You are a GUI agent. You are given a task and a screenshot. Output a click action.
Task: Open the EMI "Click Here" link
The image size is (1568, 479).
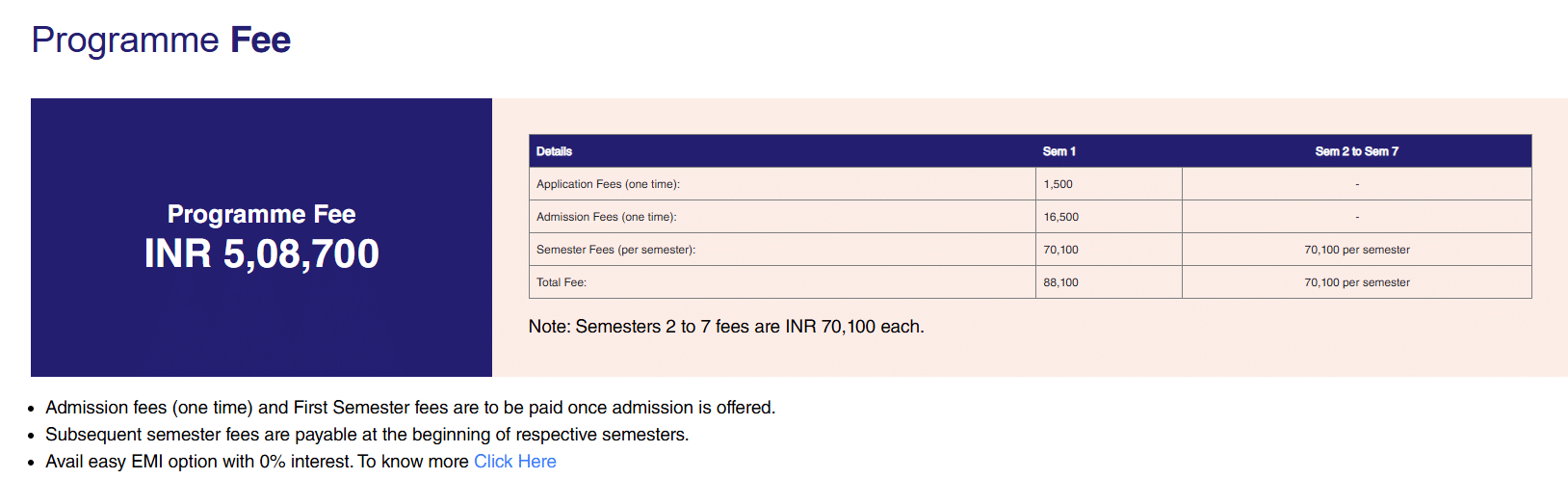tap(514, 462)
